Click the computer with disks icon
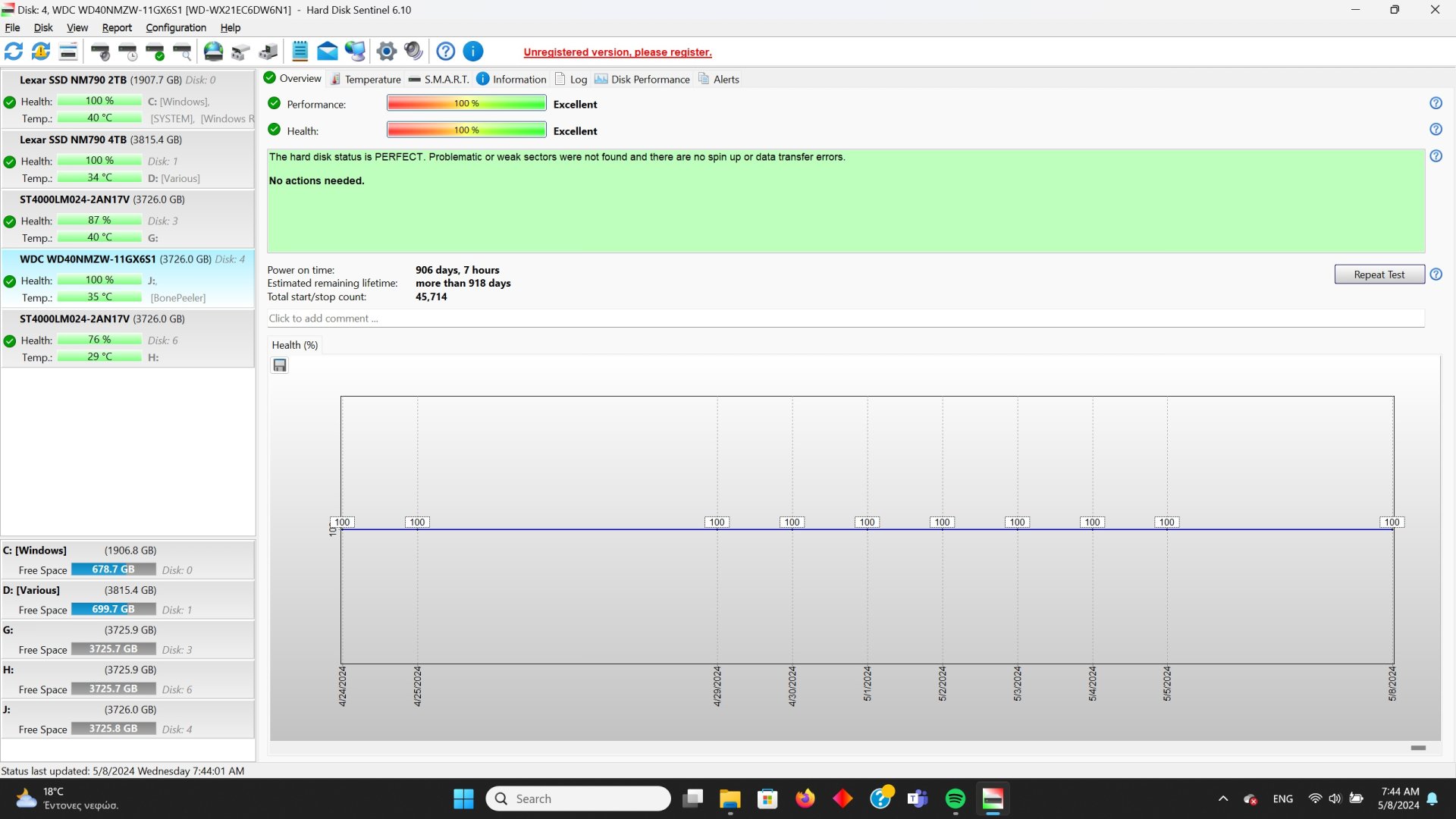The width and height of the screenshot is (1456, 819). pos(268,52)
